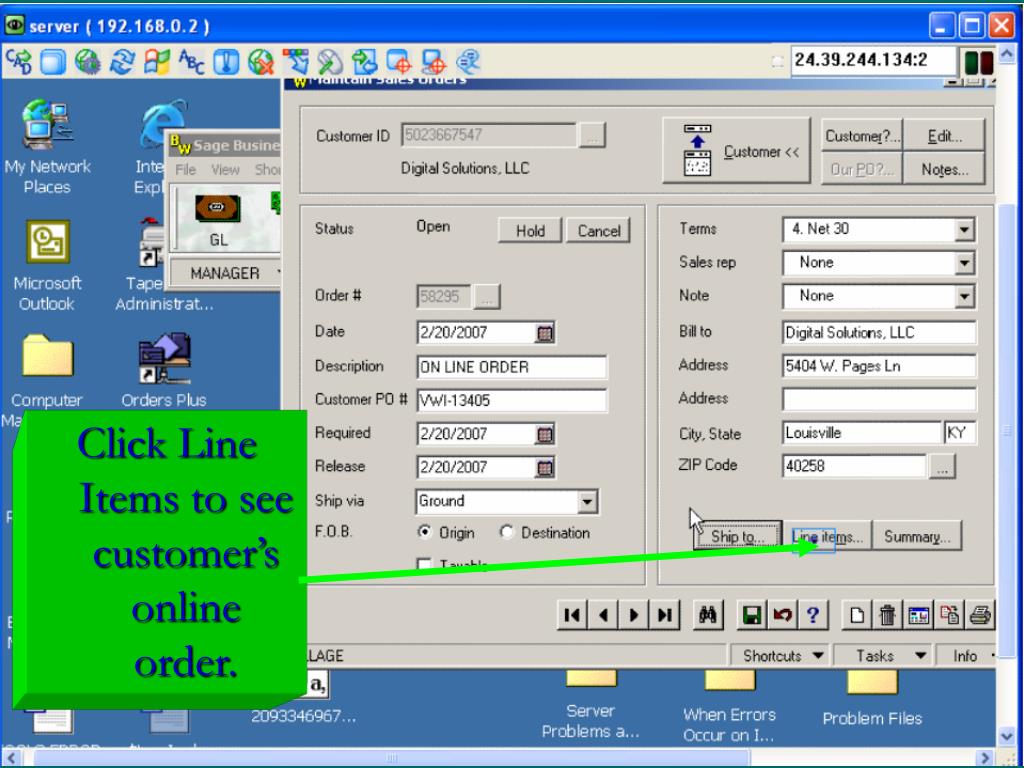Toggle remote input mouse icon
The image size is (1024, 768).
tap(330, 62)
